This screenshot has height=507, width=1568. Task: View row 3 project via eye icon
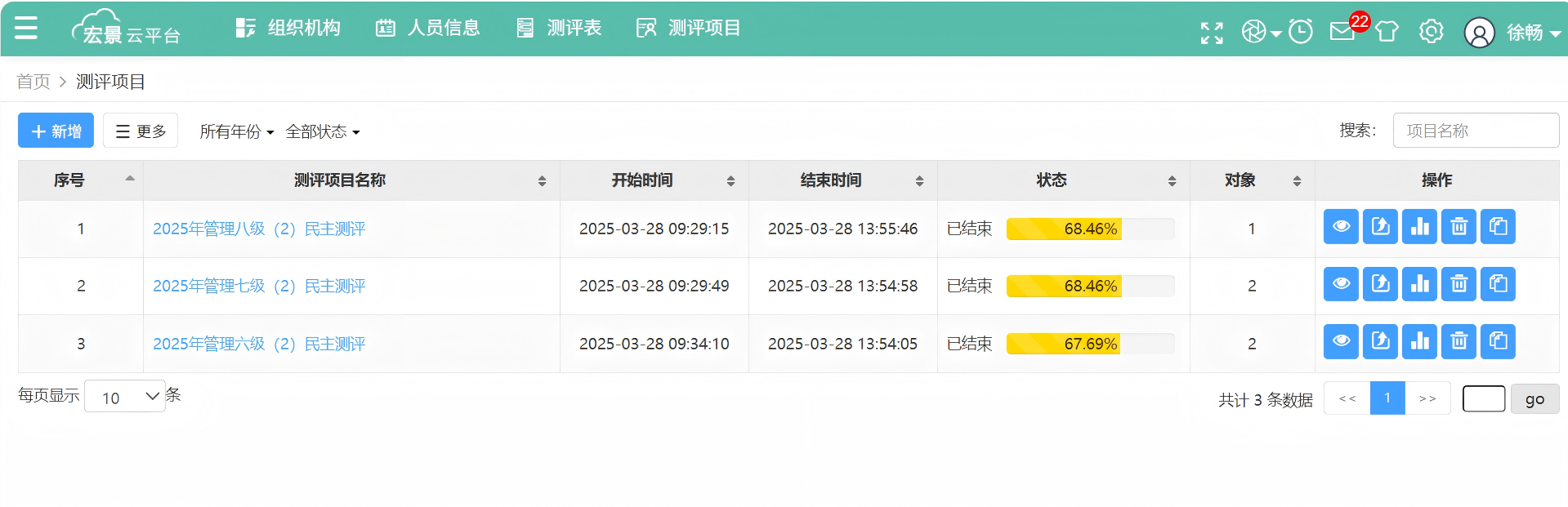(x=1341, y=341)
